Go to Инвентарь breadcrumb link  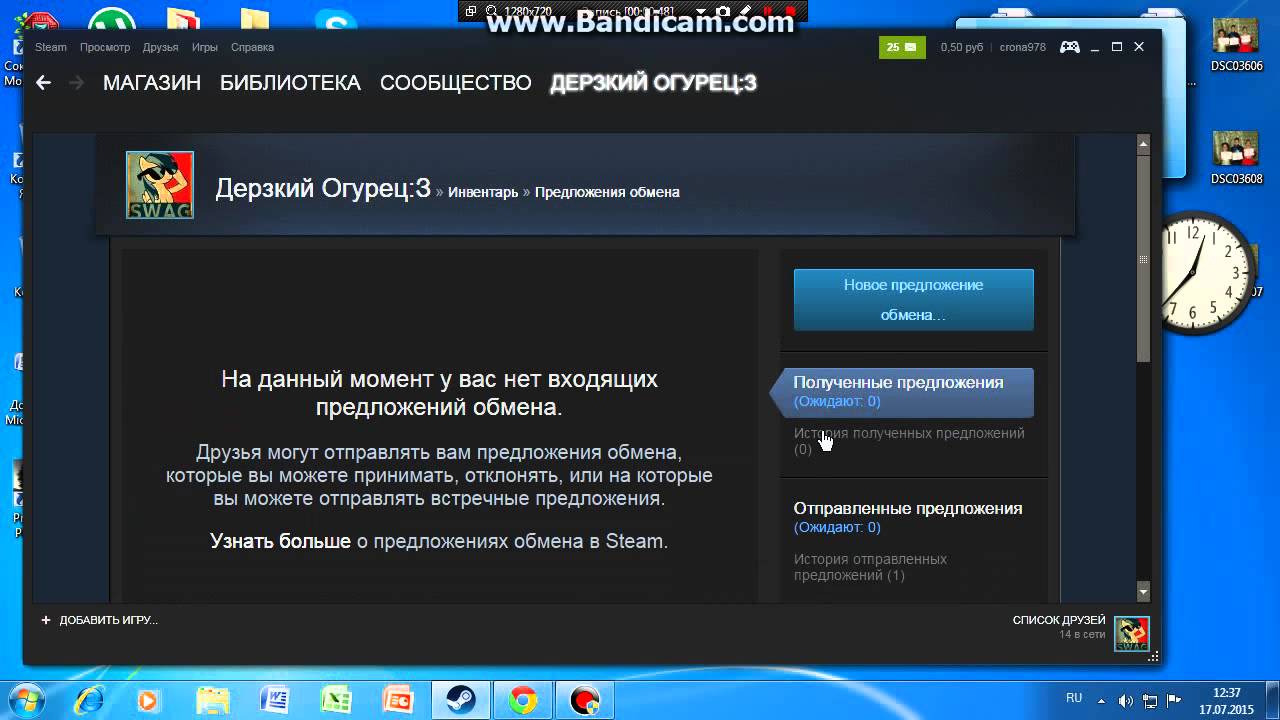coord(483,192)
